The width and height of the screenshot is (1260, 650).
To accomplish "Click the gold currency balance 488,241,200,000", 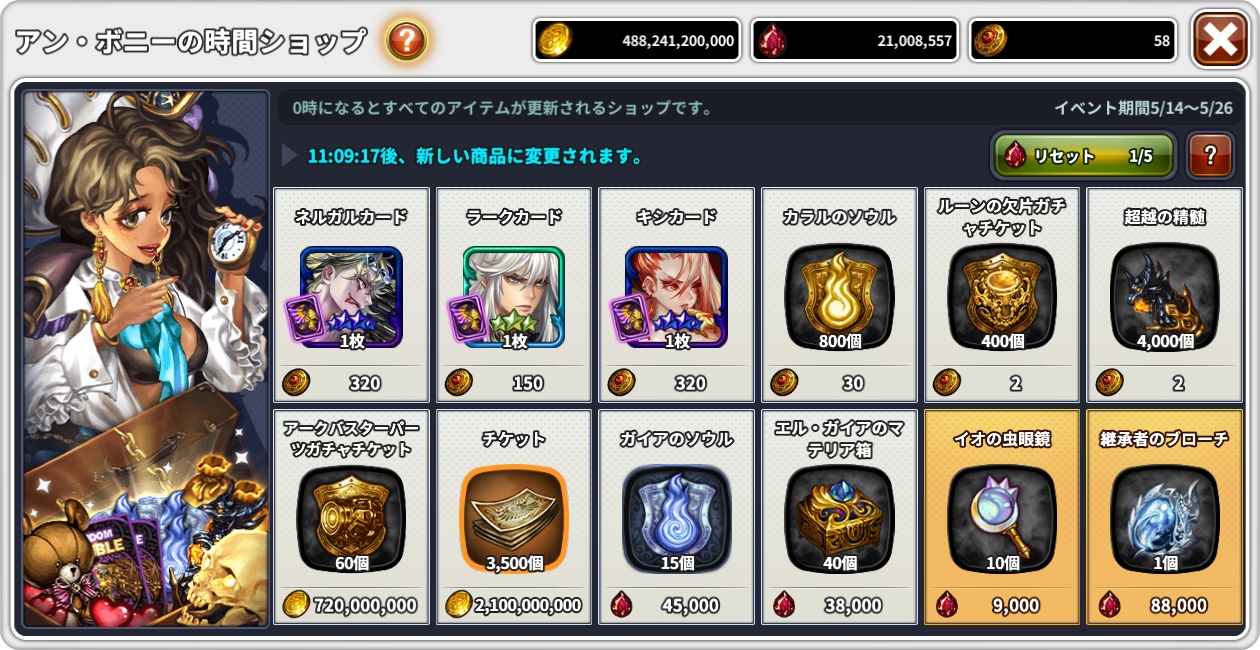I will click(x=637, y=41).
